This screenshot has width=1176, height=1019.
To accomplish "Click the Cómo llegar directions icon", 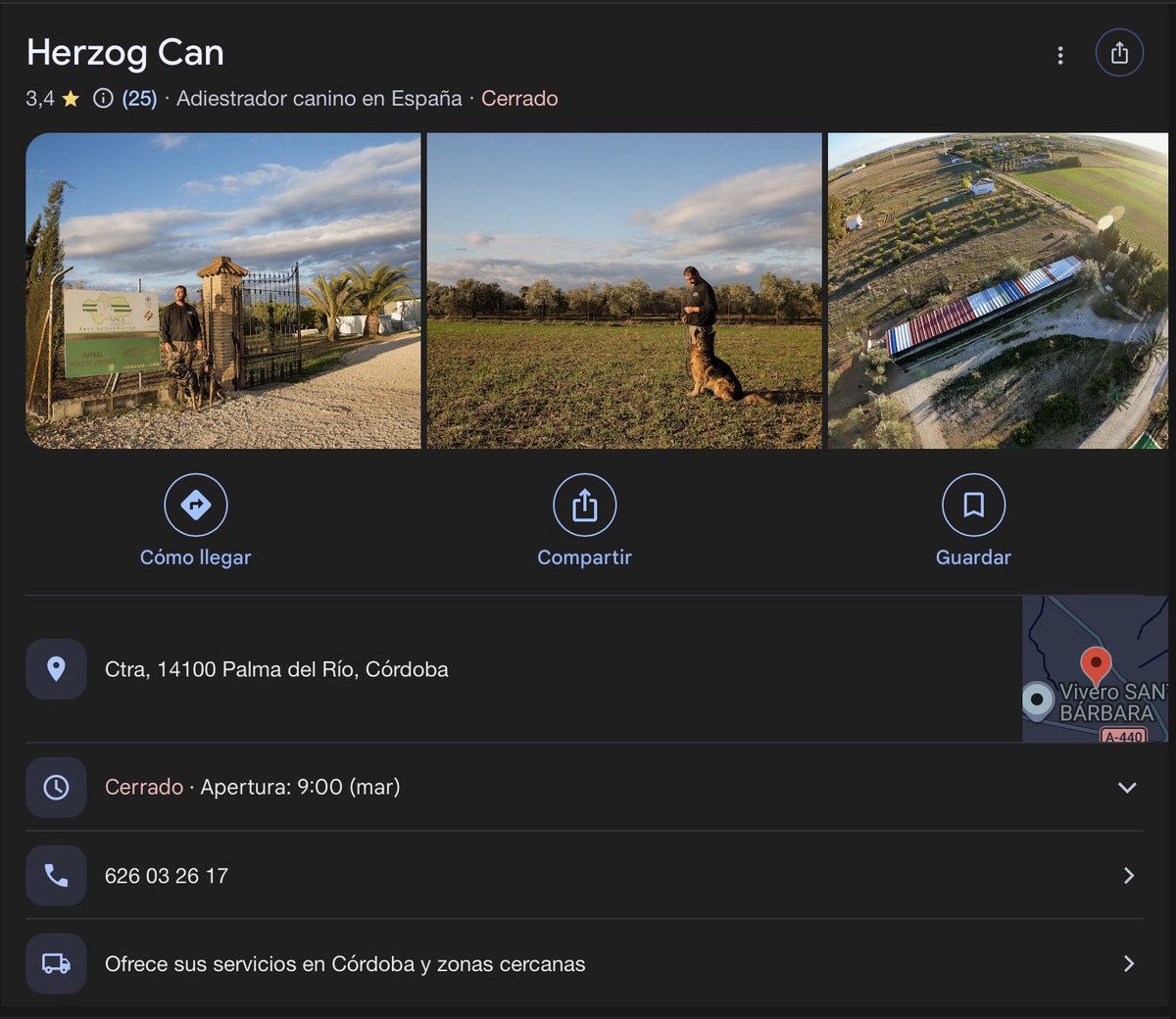I will pyautogui.click(x=196, y=505).
